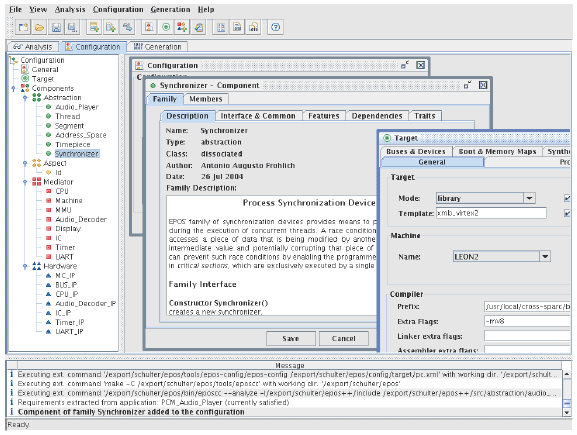Image resolution: width=577 pixels, height=435 pixels.
Task: Select Audio_Decoder_IP in the tree
Action: coord(85,304)
